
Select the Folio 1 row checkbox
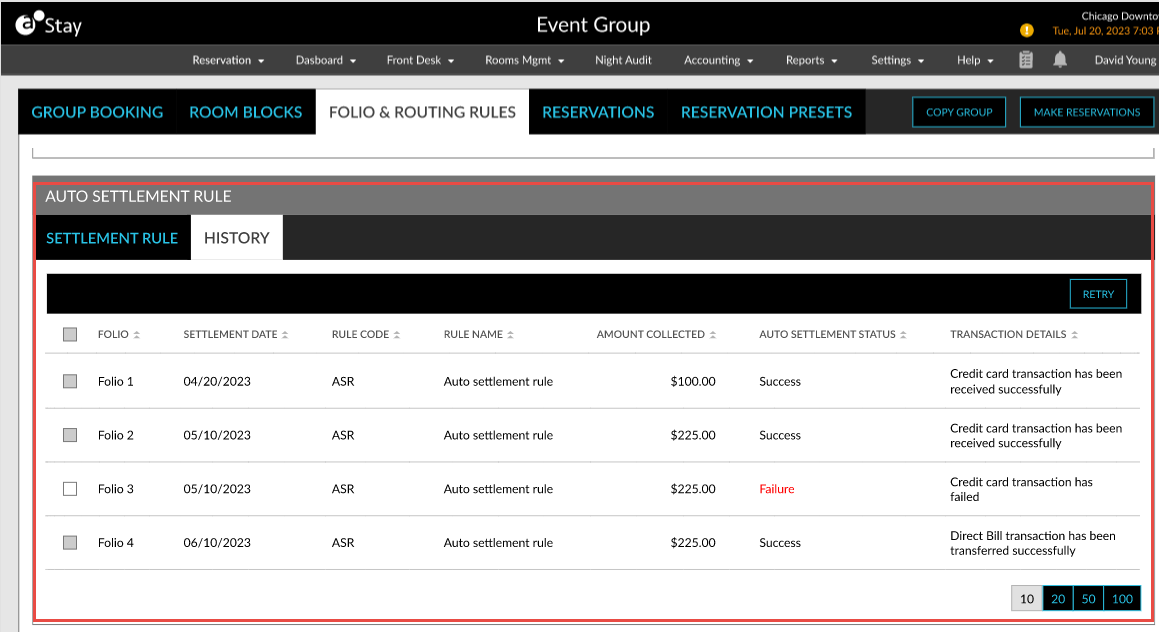coord(69,381)
